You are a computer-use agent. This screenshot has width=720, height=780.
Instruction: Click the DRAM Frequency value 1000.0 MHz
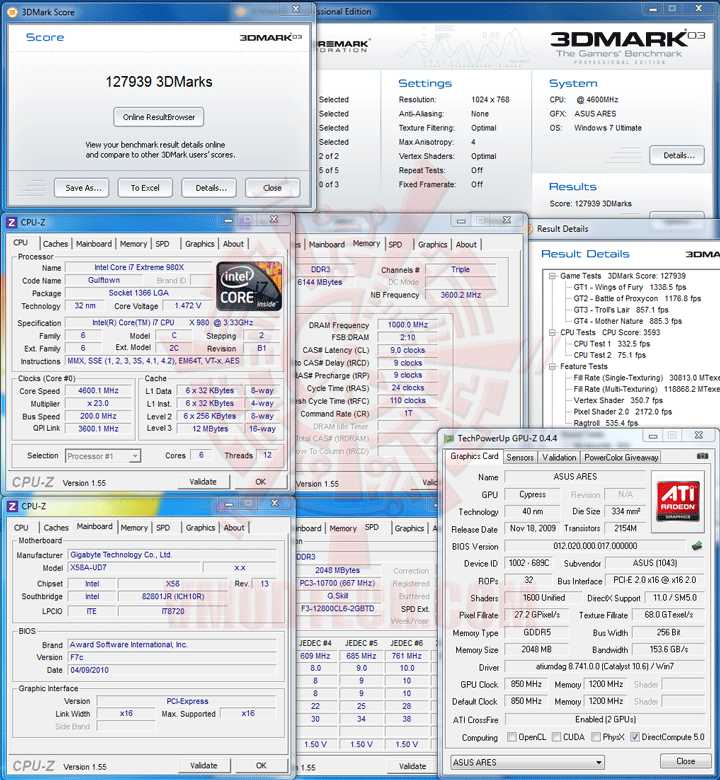408,324
